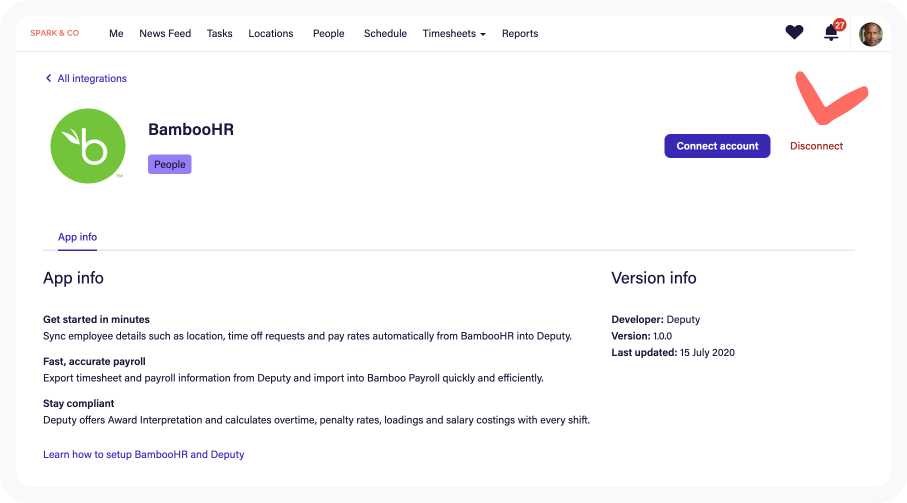The height and width of the screenshot is (503, 907).
Task: Click the heart favorites icon
Action: point(794,32)
